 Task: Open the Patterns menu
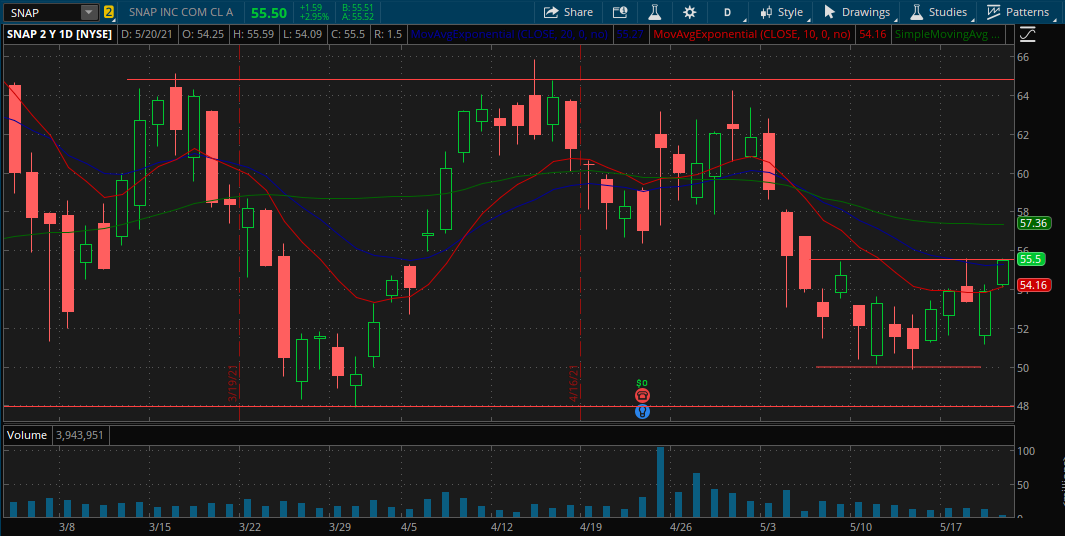(x=1017, y=12)
